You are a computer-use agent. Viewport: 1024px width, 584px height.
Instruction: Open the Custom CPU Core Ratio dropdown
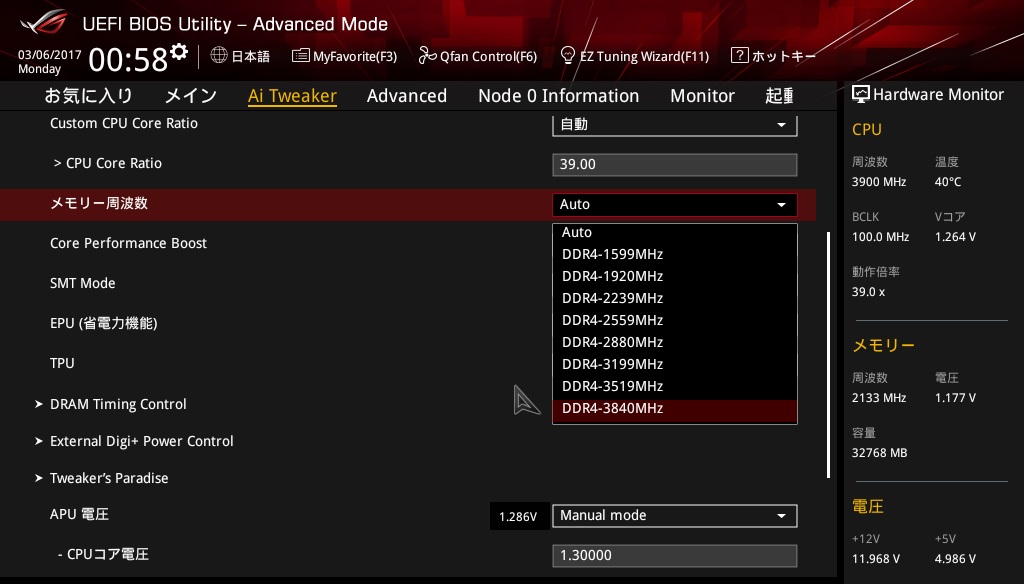pyautogui.click(x=675, y=124)
